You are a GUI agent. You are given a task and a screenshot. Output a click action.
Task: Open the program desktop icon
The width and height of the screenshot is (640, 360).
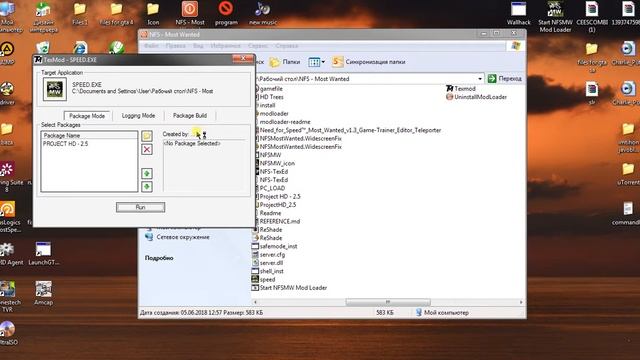click(x=226, y=13)
